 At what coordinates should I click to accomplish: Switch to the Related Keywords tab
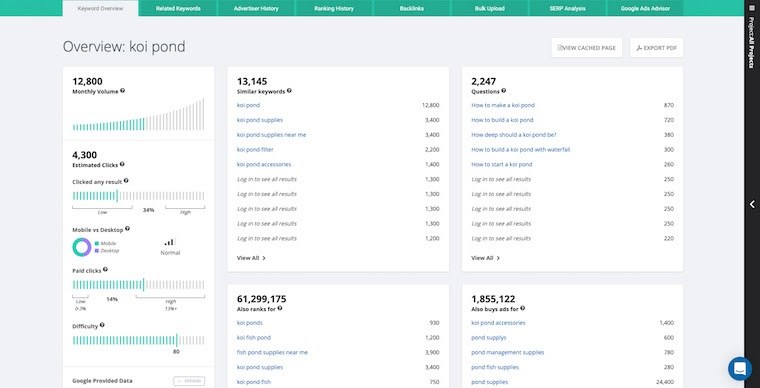pos(178,8)
